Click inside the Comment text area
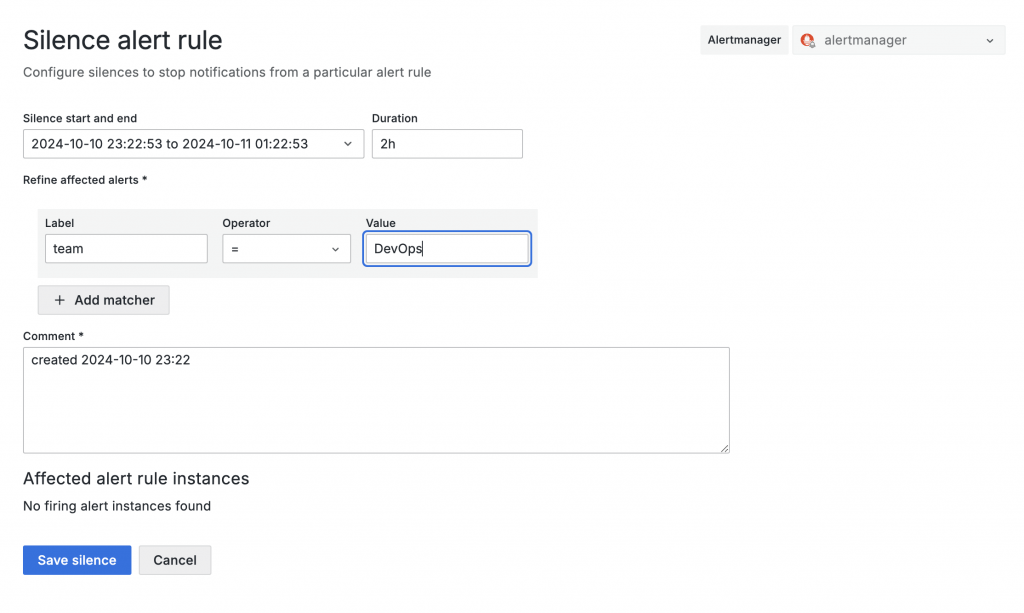 click(x=376, y=400)
